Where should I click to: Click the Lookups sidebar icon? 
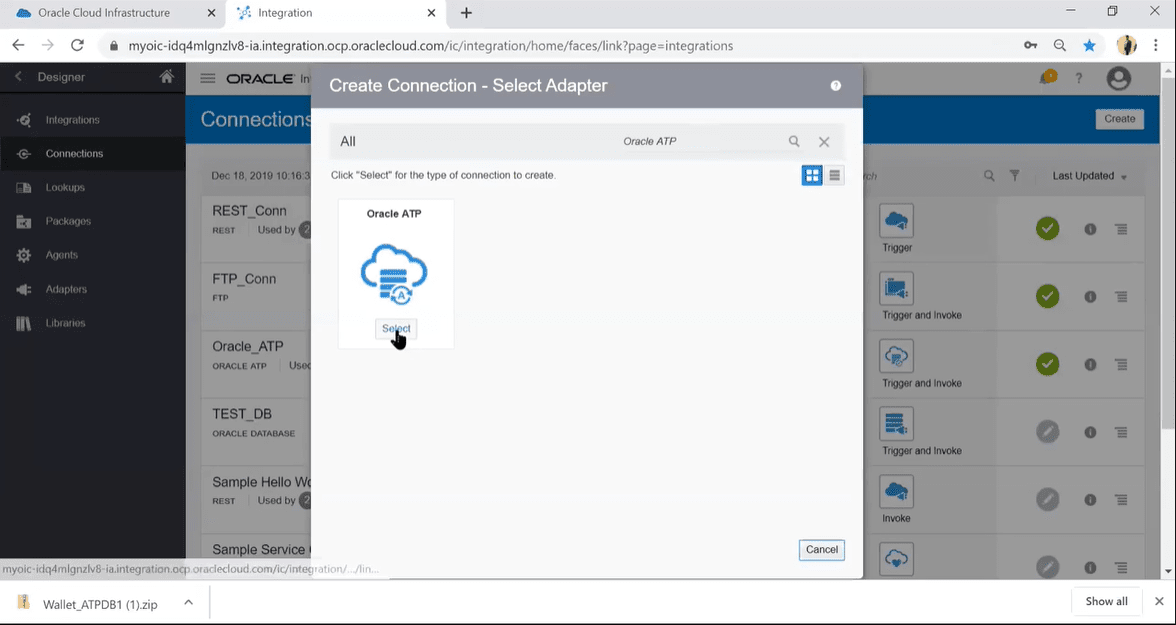coord(24,188)
